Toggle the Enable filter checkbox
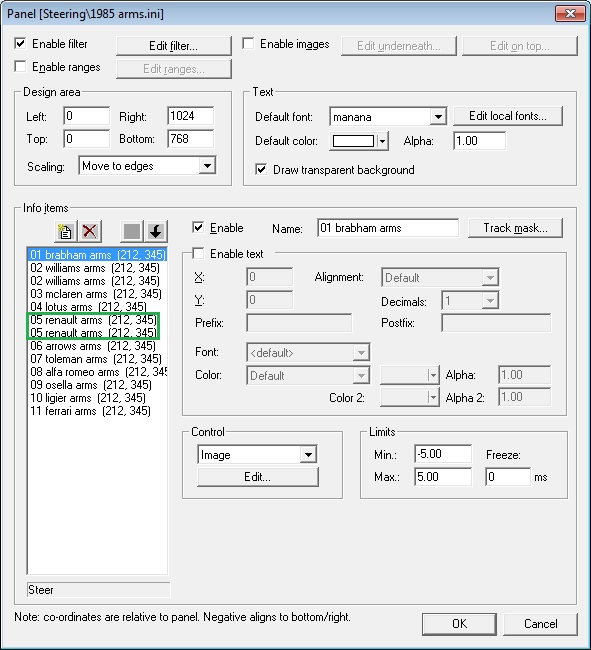This screenshot has height=650, width=591. pyautogui.click(x=20, y=44)
